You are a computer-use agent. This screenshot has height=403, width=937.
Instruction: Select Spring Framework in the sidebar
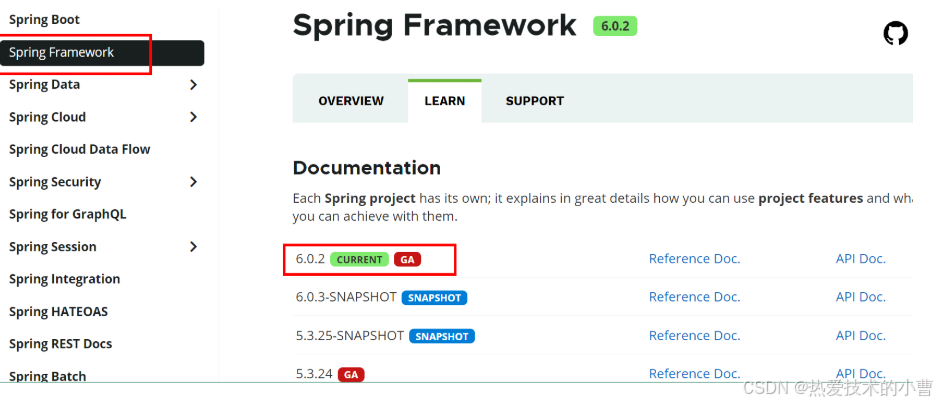102,53
